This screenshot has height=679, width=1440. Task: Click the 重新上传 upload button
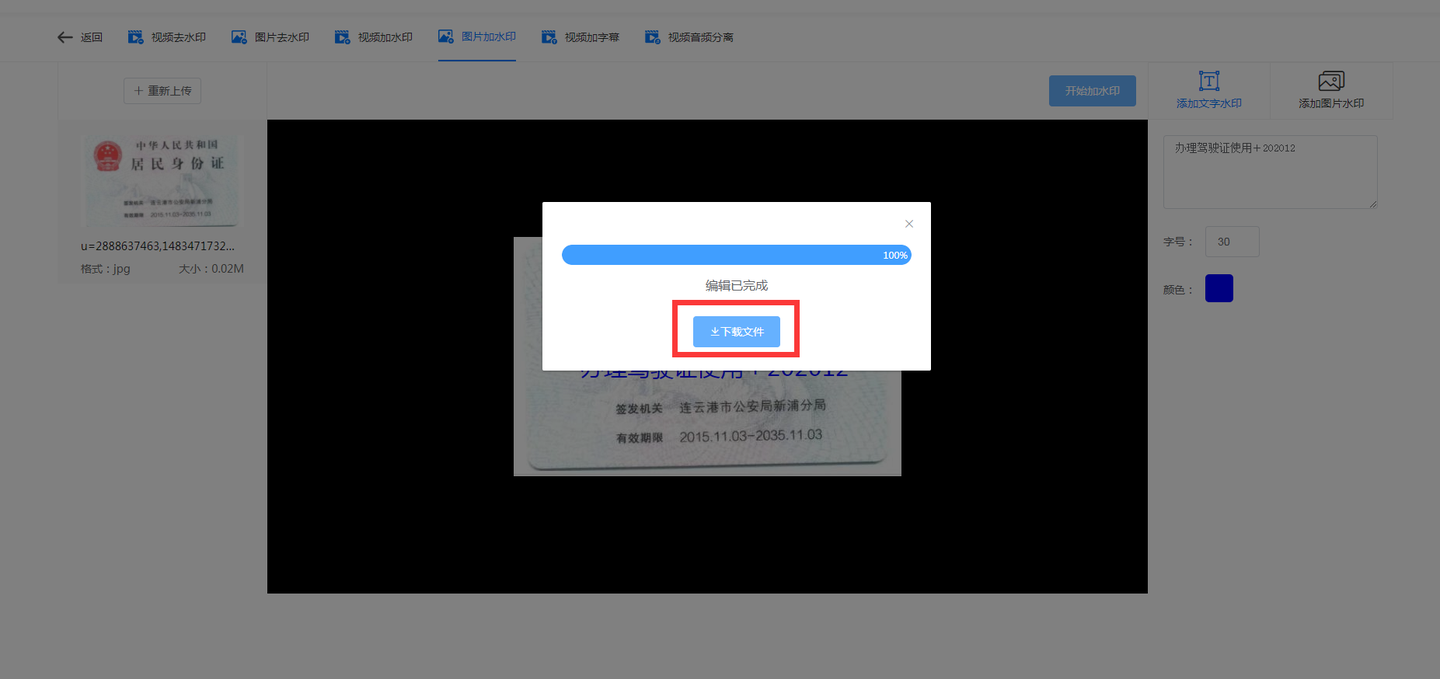[163, 90]
